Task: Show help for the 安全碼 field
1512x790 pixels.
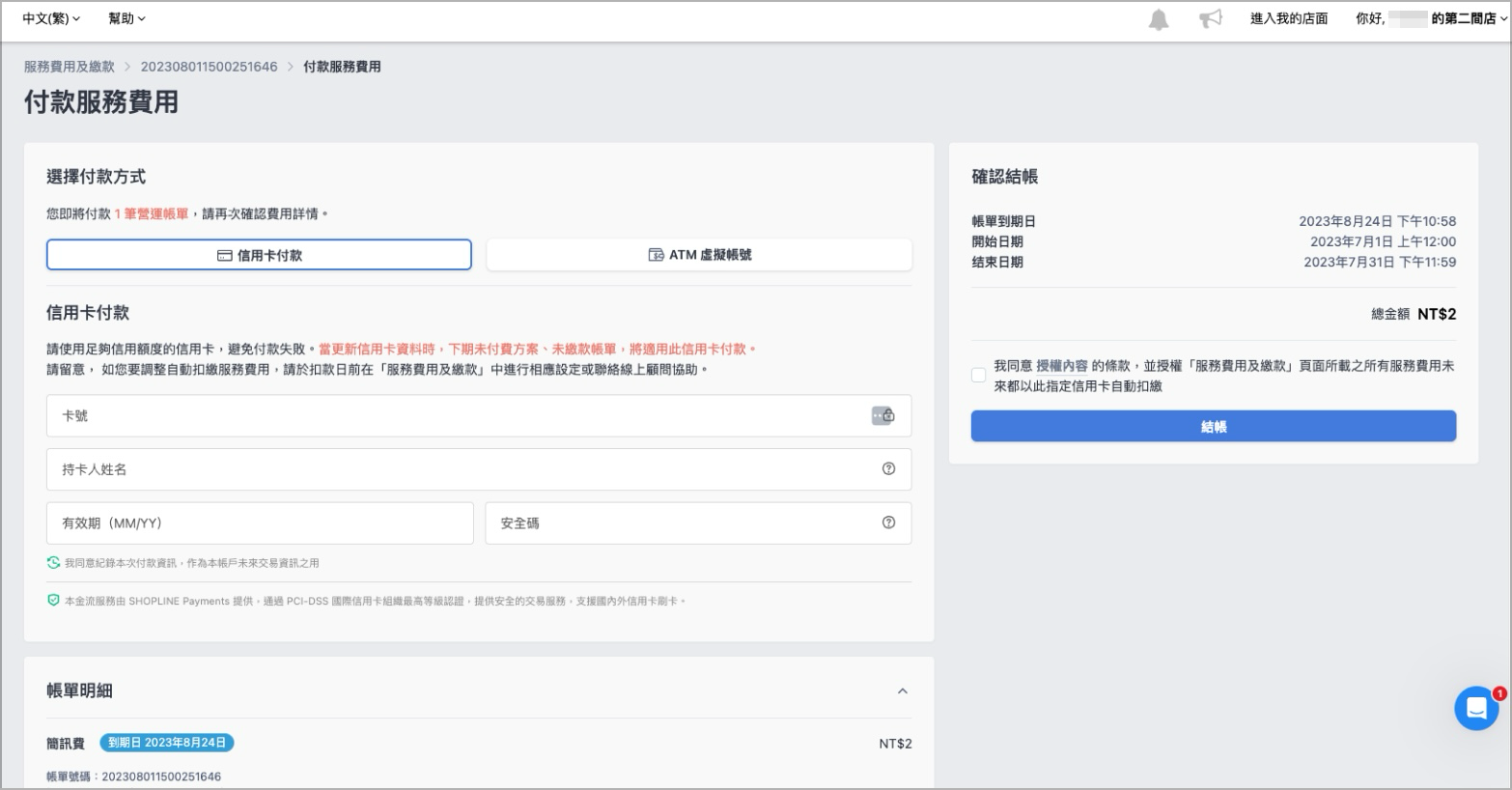Action: (888, 522)
